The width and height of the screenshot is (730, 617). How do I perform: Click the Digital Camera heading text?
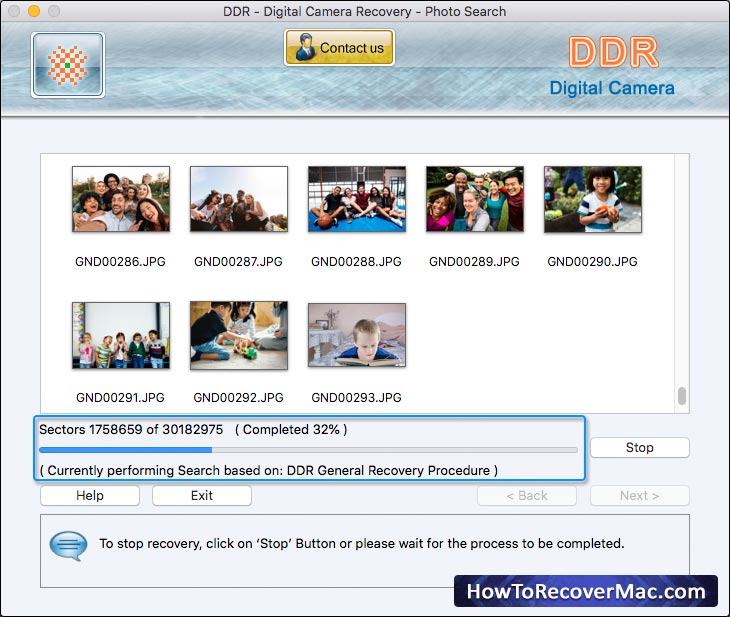click(x=612, y=88)
